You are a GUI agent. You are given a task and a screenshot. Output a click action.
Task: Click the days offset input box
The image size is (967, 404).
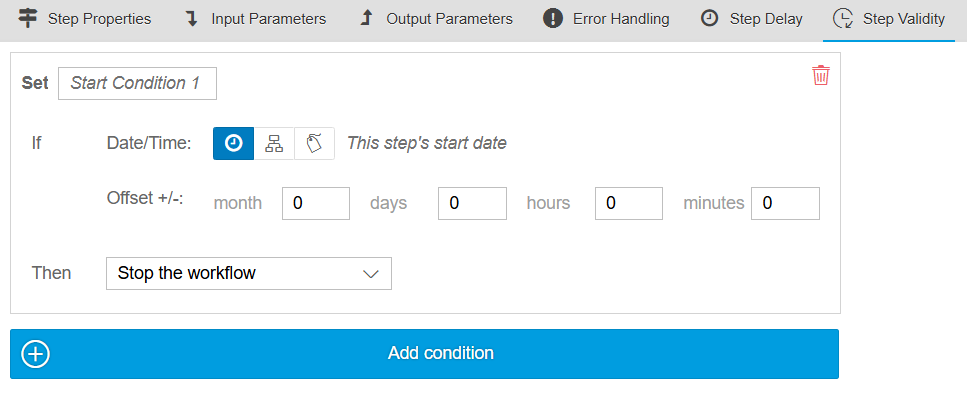(472, 203)
